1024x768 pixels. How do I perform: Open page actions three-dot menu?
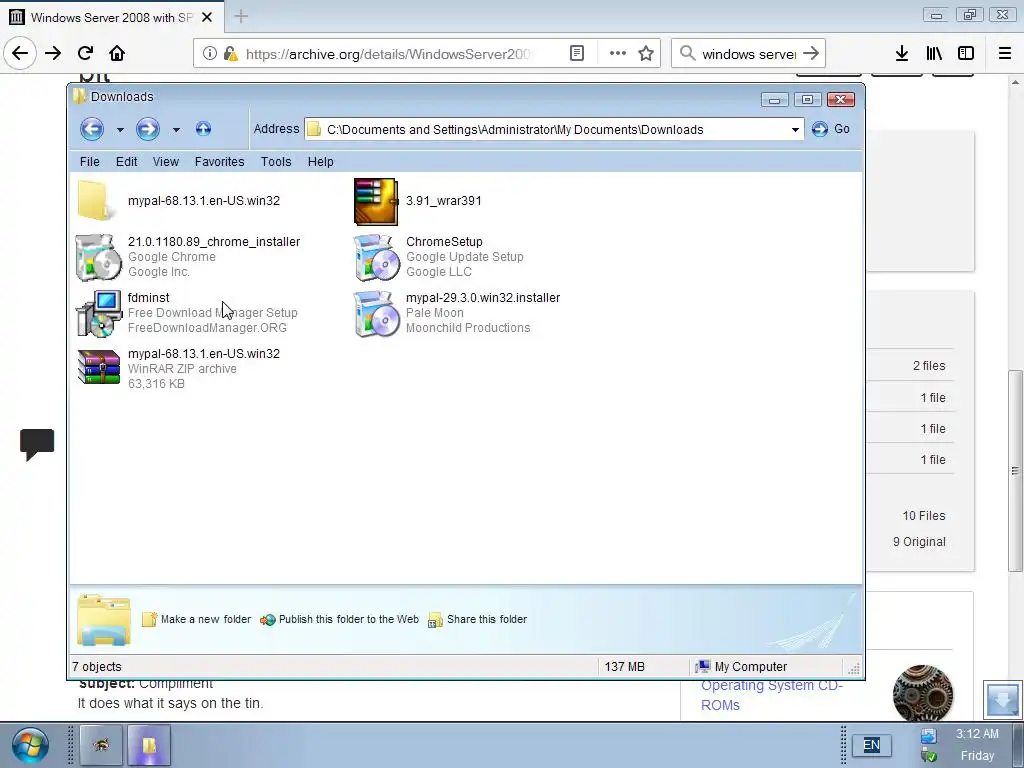coord(617,54)
